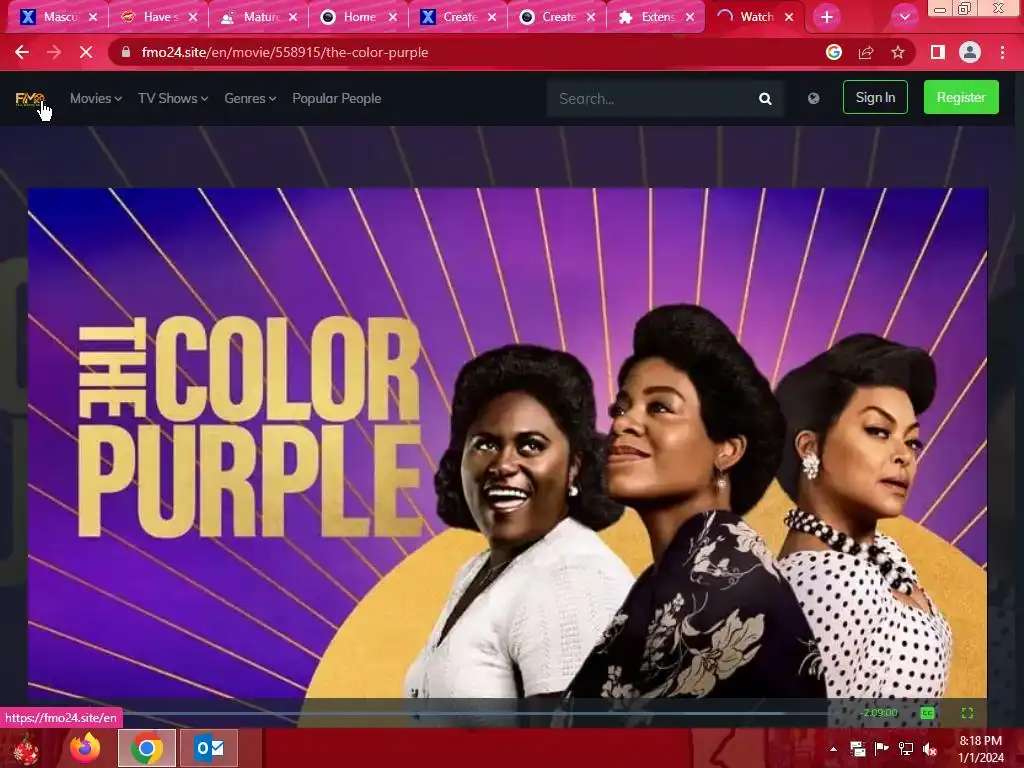Go back with the browser back arrow
This screenshot has width=1024, height=768.
coord(22,52)
